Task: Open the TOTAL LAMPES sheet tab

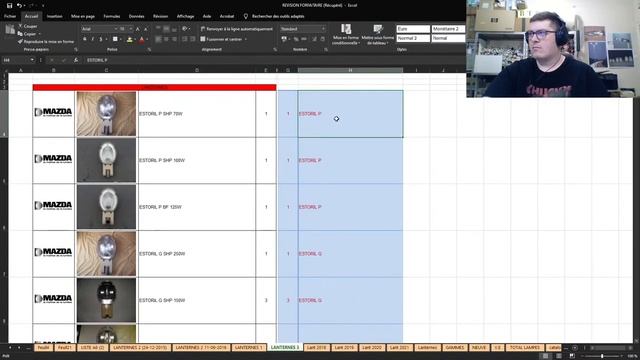Action: pos(525,348)
